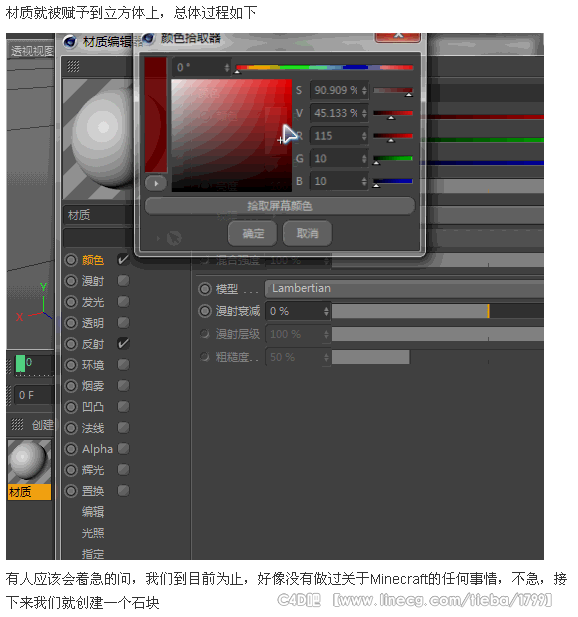Viewport: 578px width, 617px height.
Task: Open the 模型 Lambertian dropdown
Action: [404, 289]
